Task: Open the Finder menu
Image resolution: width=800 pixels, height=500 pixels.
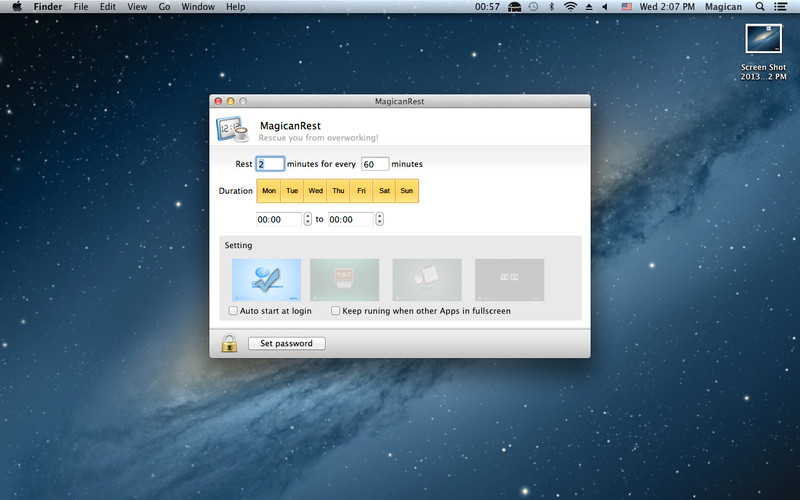Action: point(47,7)
